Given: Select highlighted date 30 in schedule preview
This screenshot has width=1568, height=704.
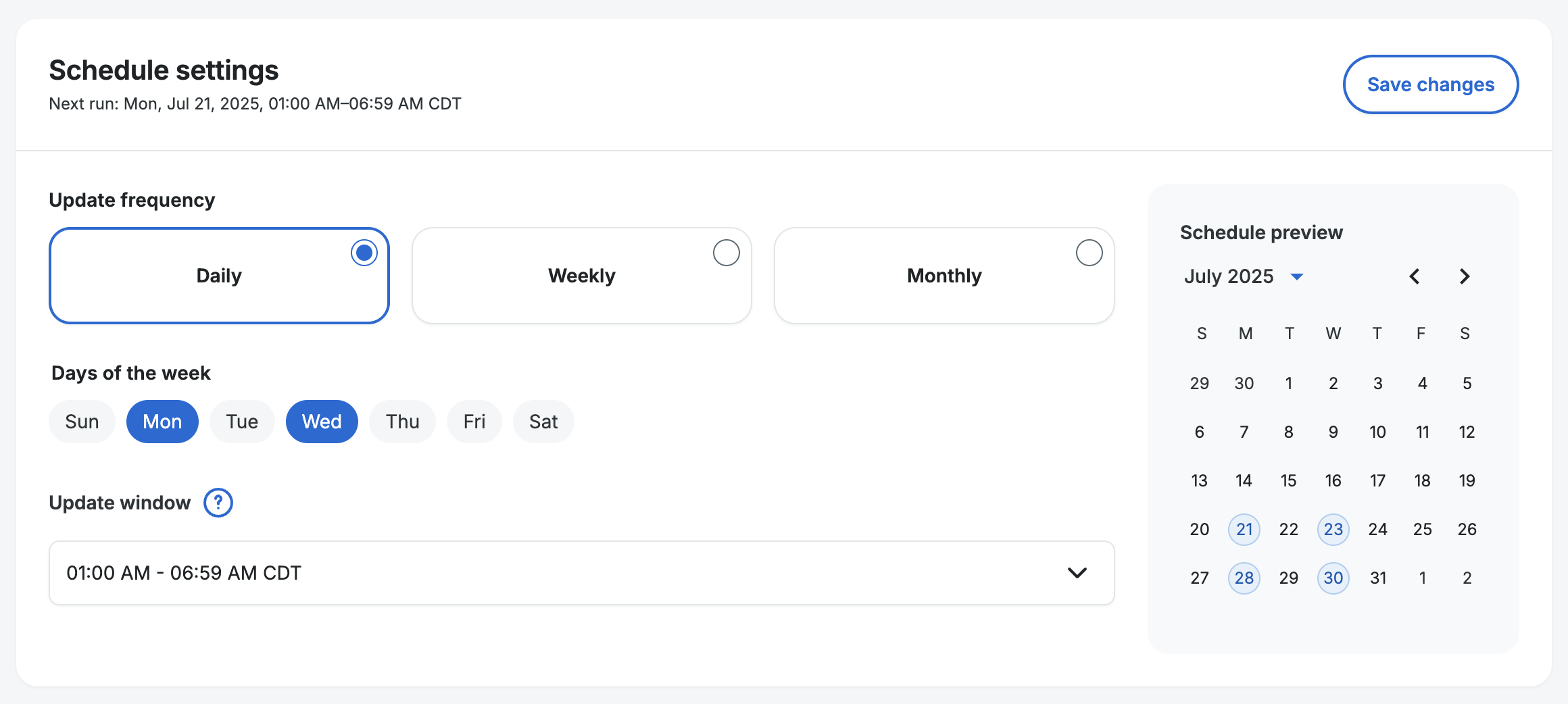Looking at the screenshot, I should pyautogui.click(x=1333, y=578).
